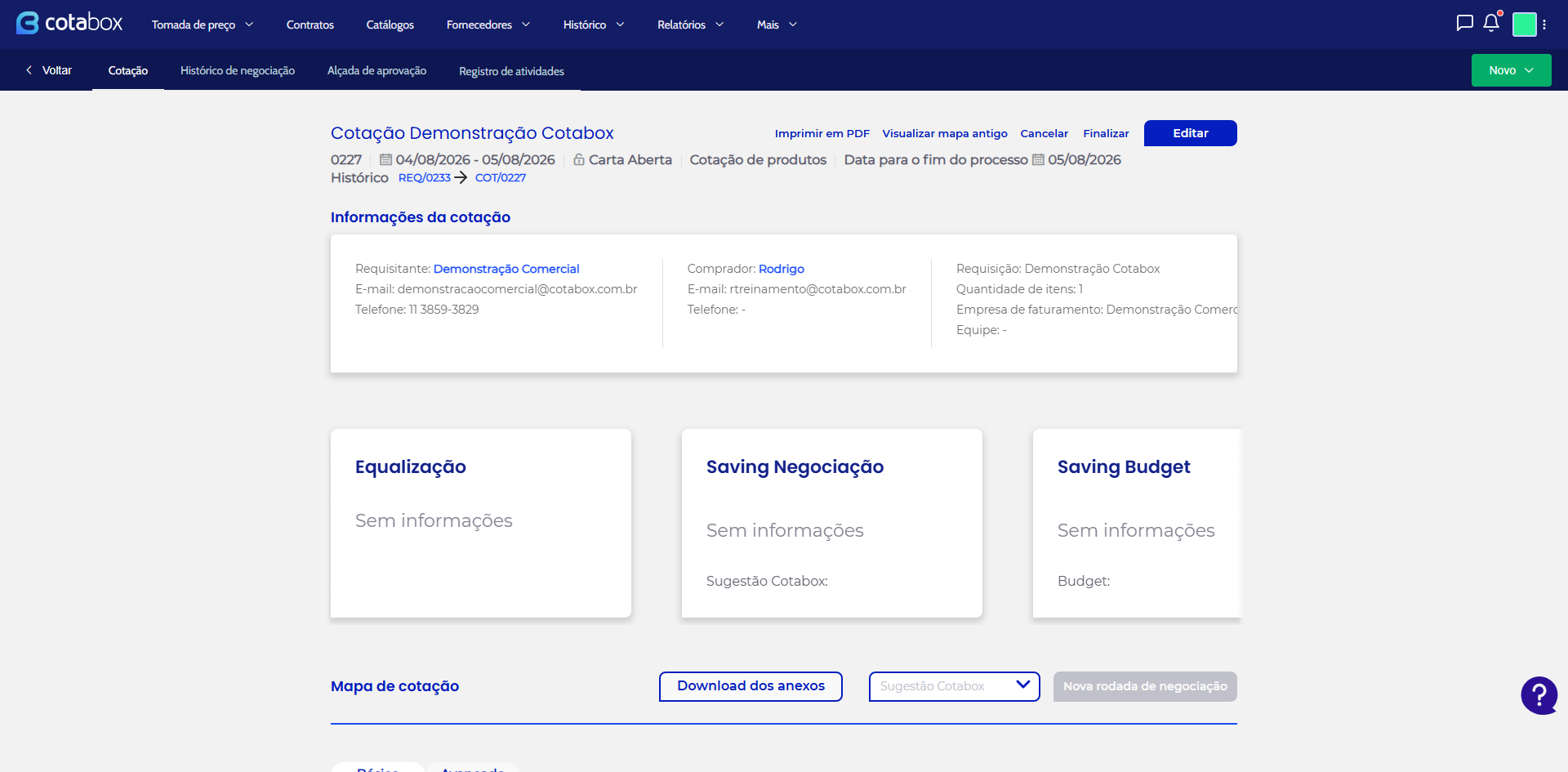
Task: Click the Cotação Demonstração Cotabox title
Action: click(472, 133)
